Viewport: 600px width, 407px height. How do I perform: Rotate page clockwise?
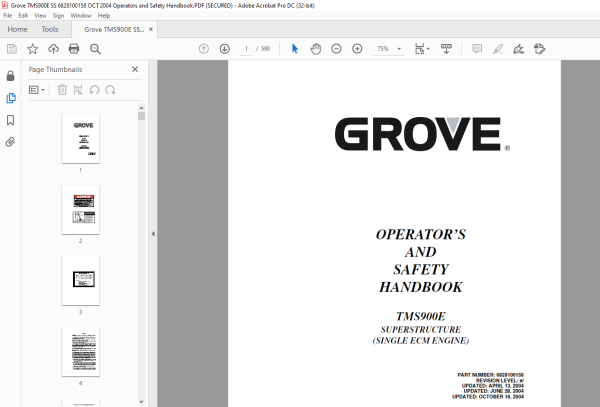pos(110,90)
